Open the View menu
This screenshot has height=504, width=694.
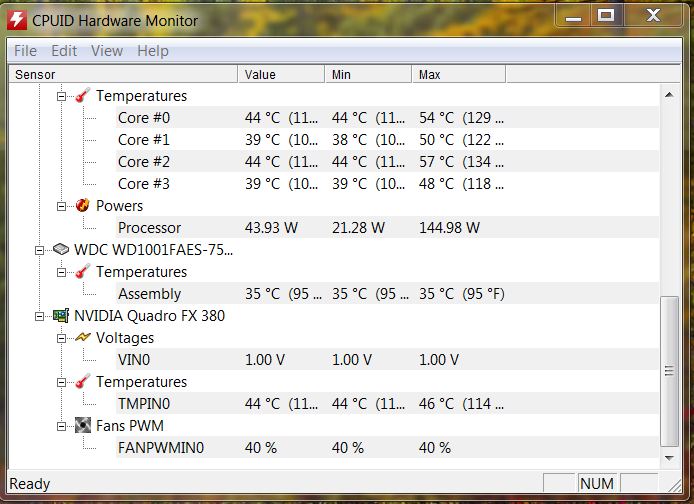pyautogui.click(x=107, y=51)
